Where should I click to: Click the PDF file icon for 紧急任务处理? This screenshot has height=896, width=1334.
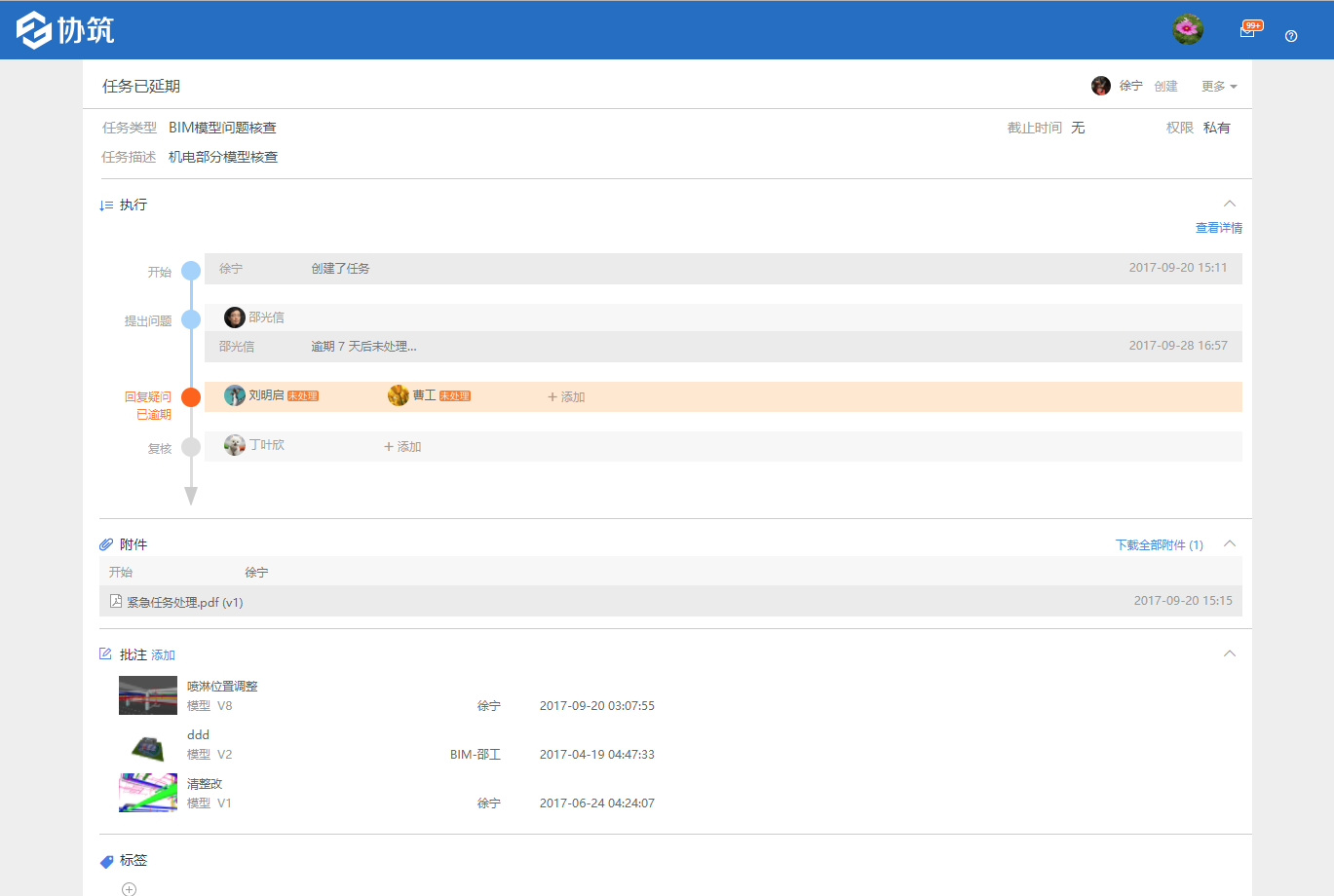116,601
